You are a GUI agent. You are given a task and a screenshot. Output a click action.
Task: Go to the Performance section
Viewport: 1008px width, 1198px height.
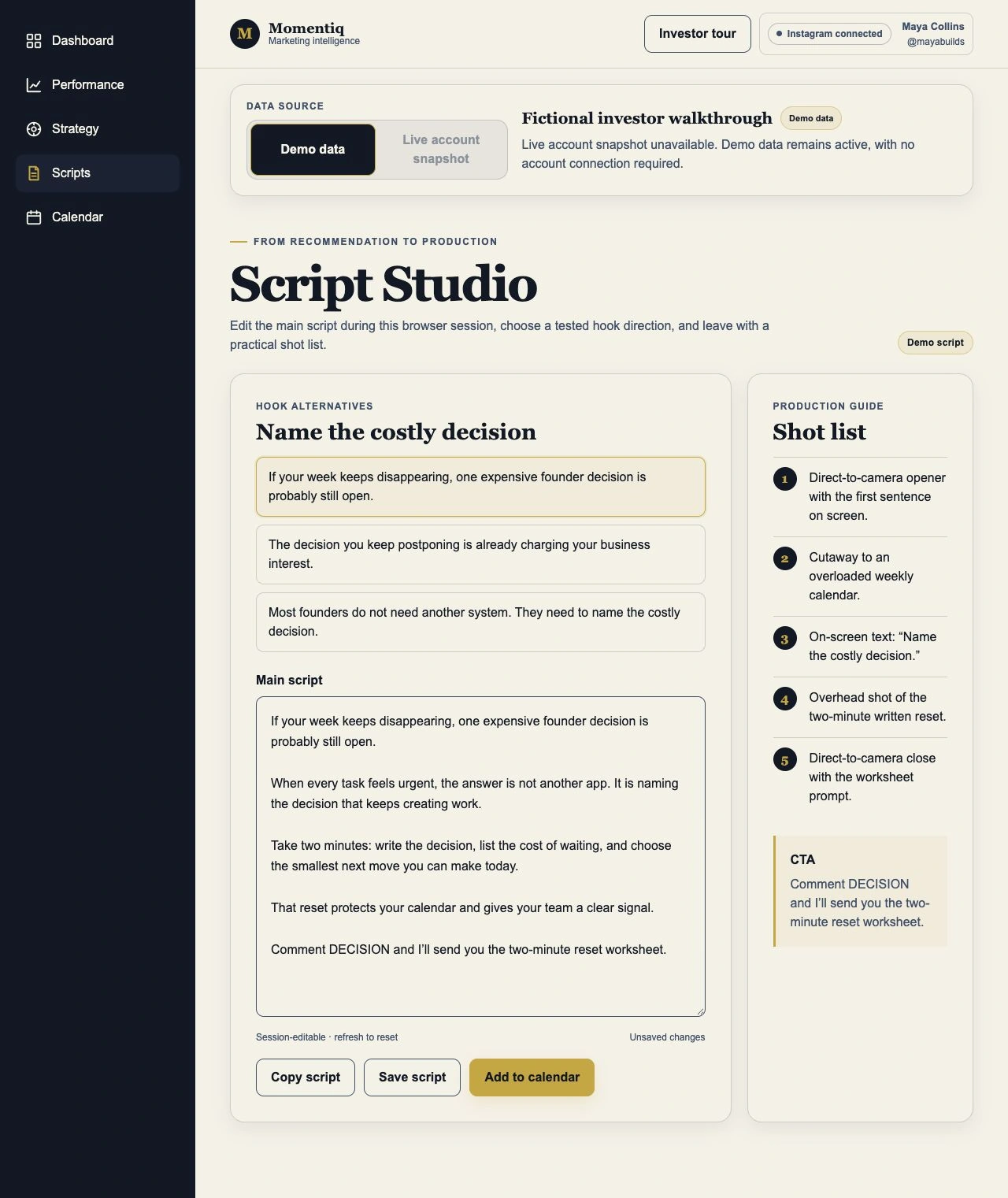point(98,85)
